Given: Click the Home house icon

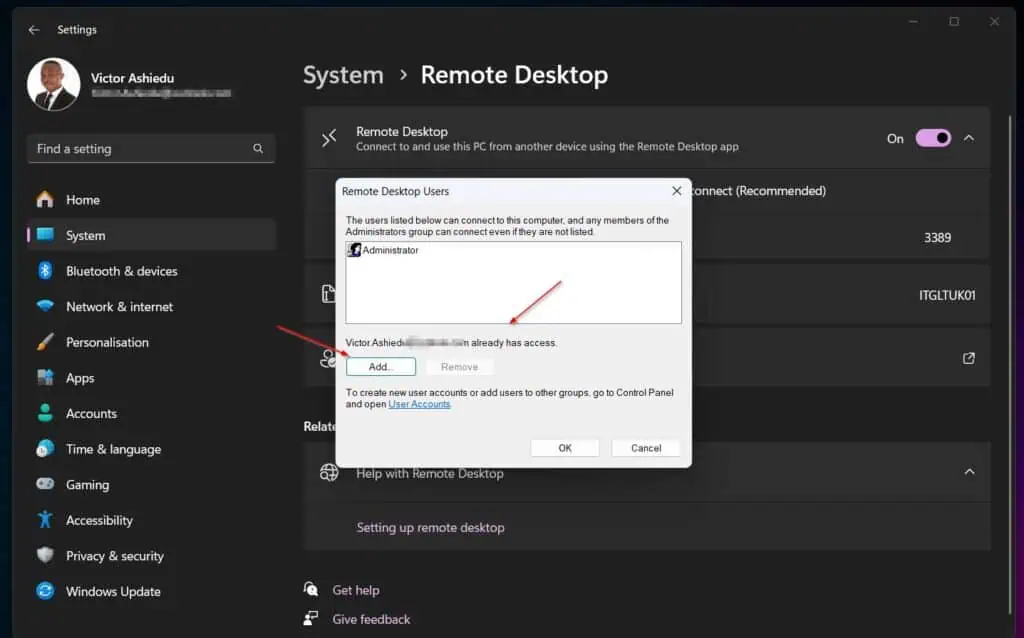Looking at the screenshot, I should point(45,199).
